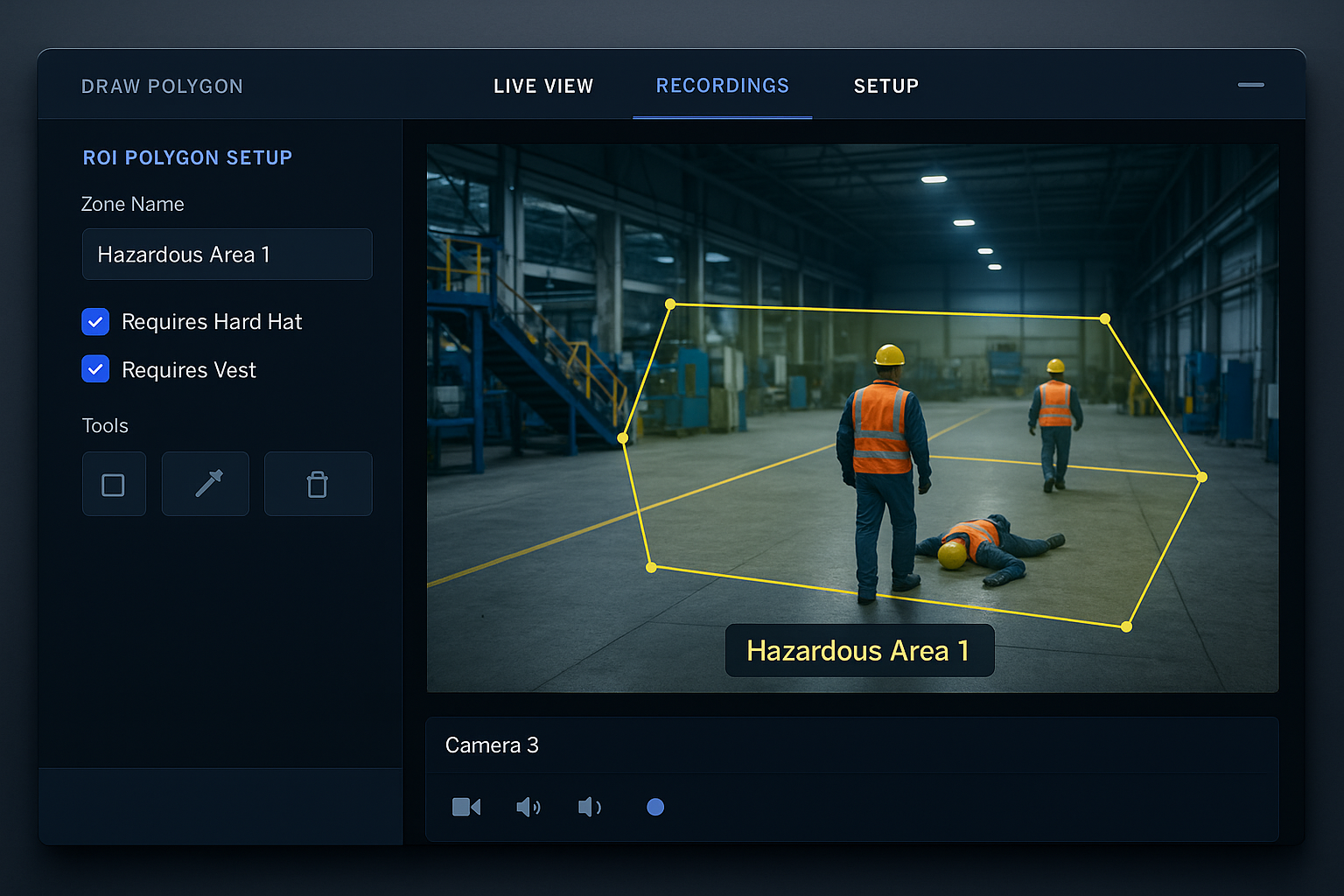Select the topmost polygon vertex handle
Screen dimensions: 1344x896
670,304
